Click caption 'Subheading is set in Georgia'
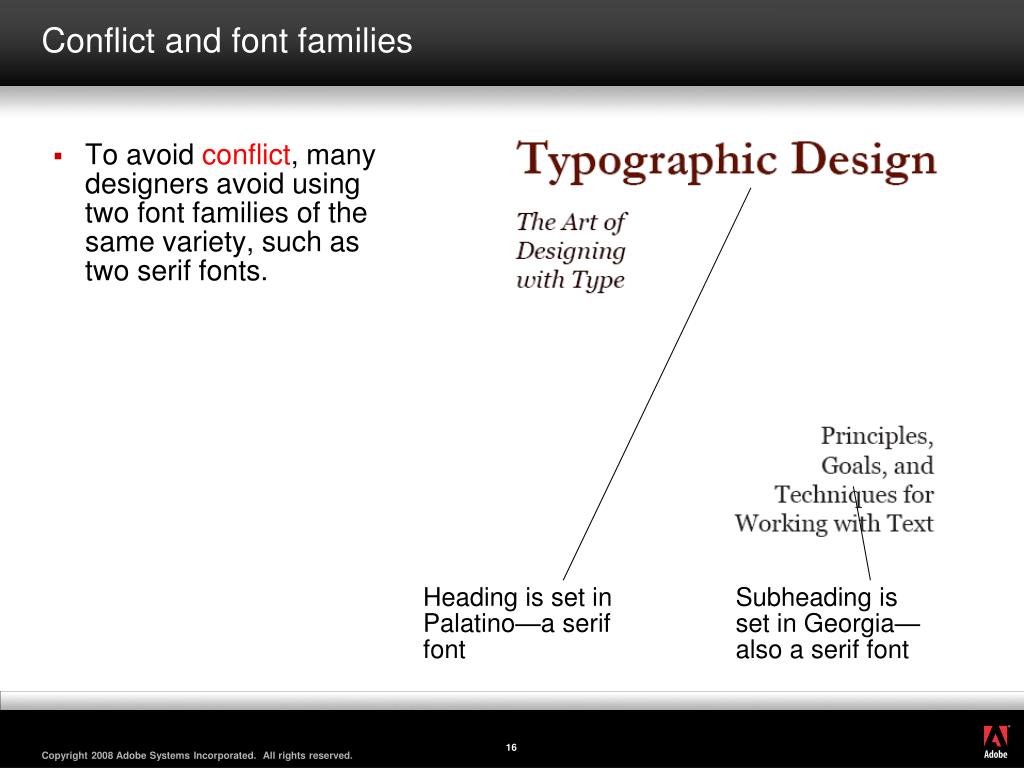 [827, 623]
